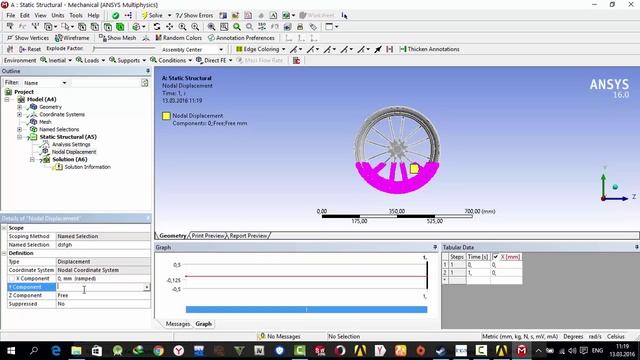The width and height of the screenshot is (640, 360).
Task: Click Reset explode button
Action: tap(30, 49)
